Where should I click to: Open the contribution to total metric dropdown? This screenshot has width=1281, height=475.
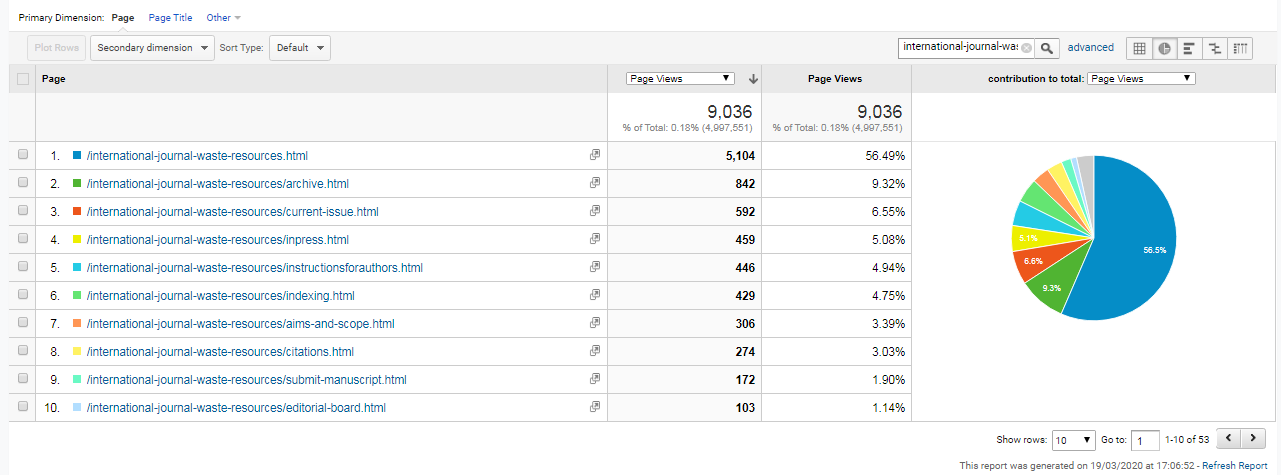pos(1141,78)
